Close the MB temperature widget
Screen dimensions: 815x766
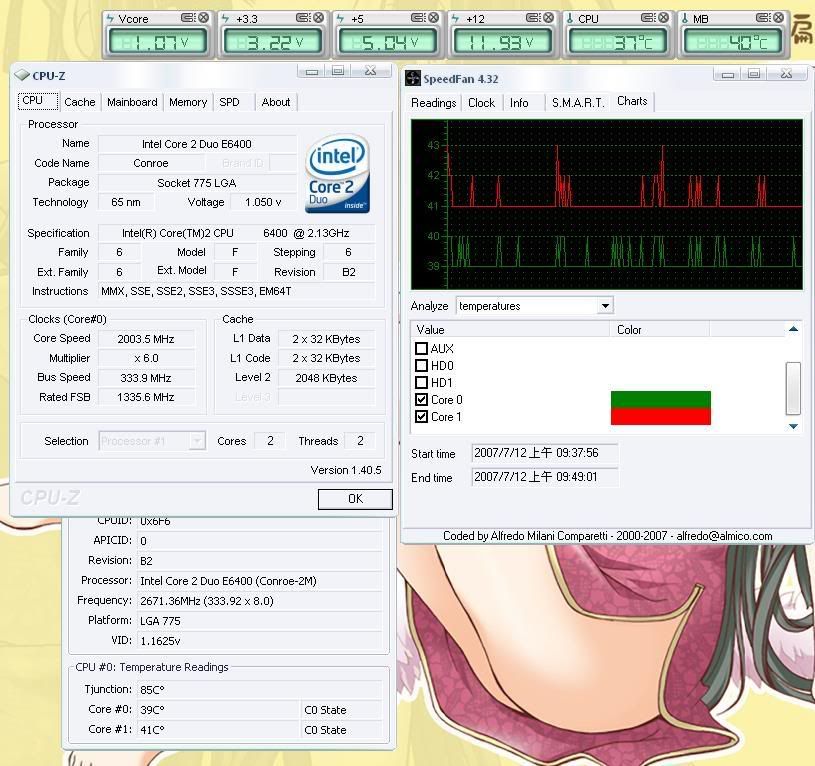(775, 18)
